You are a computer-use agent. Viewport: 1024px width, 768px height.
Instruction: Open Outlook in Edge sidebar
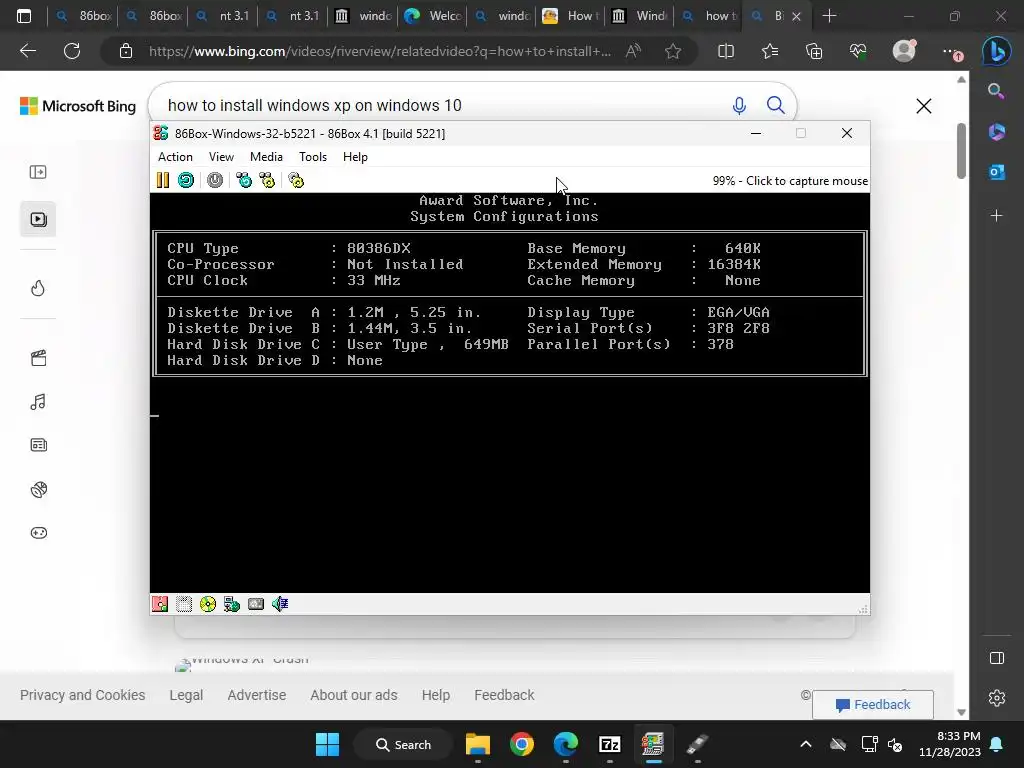pos(997,172)
